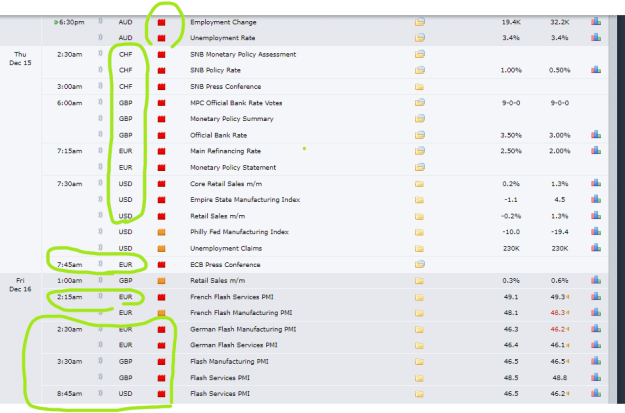Click the 6:30pm time cell

72,22
